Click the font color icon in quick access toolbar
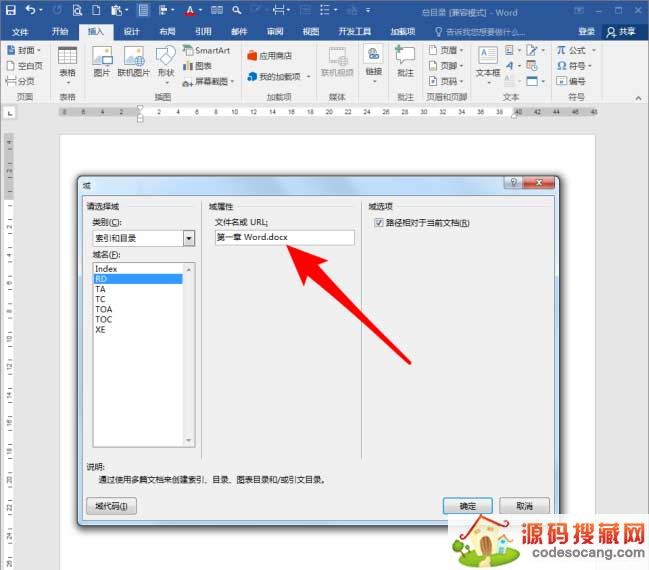The width and height of the screenshot is (649, 570). (x=188, y=10)
